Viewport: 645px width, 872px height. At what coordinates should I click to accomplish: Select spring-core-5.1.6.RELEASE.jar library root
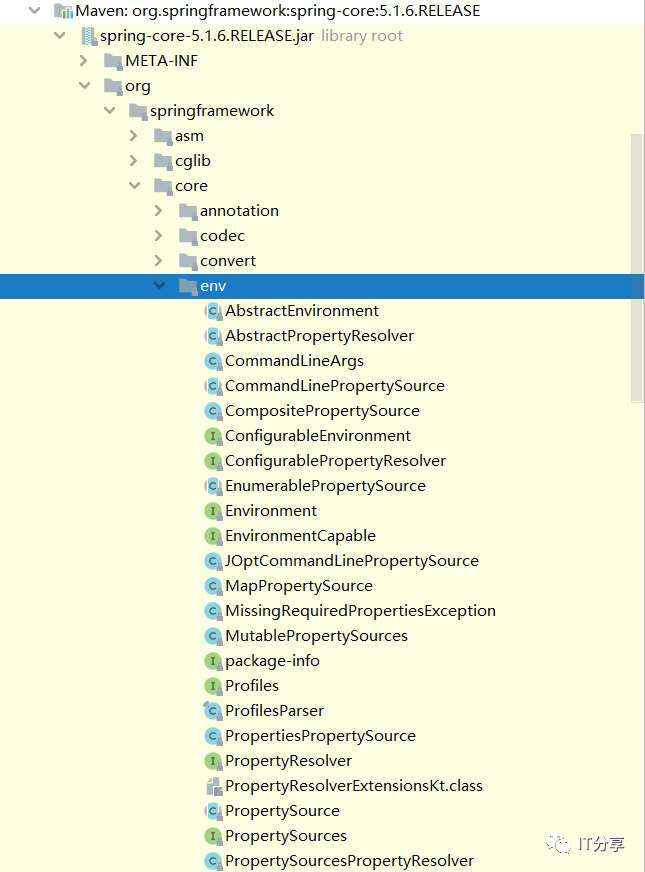[x=322, y=36]
